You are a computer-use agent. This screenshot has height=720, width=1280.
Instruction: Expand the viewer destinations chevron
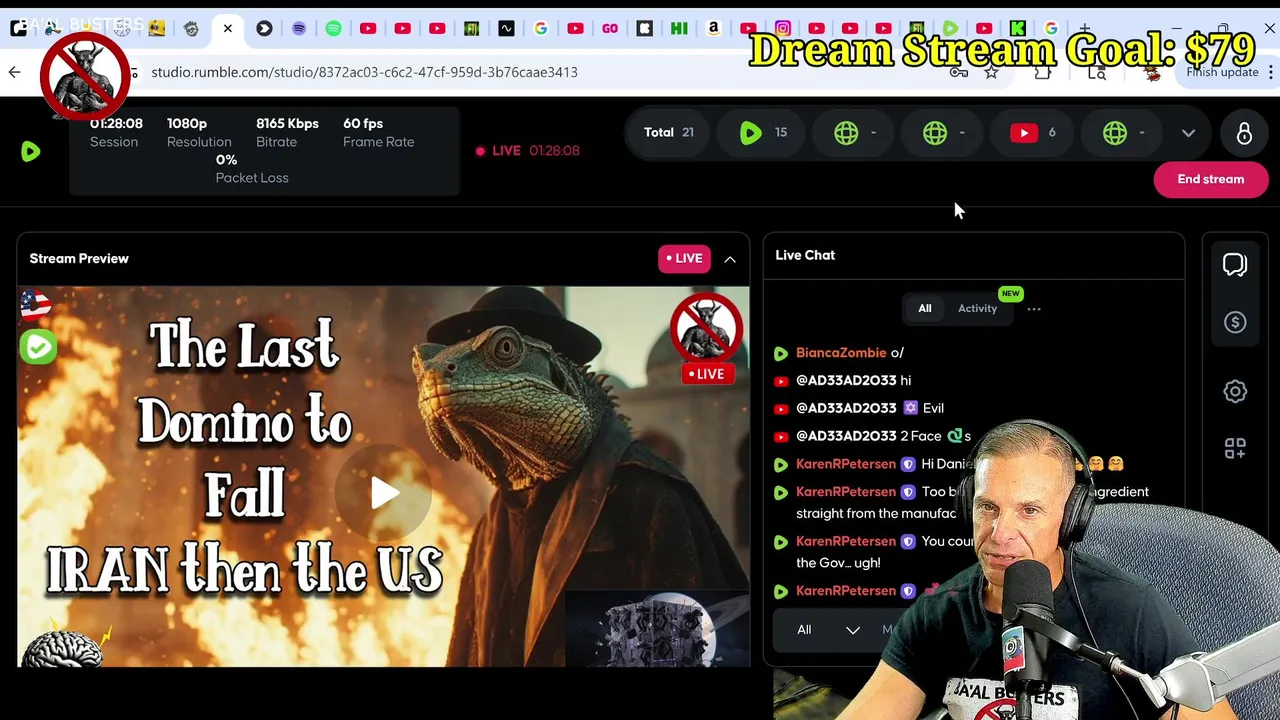point(1188,133)
